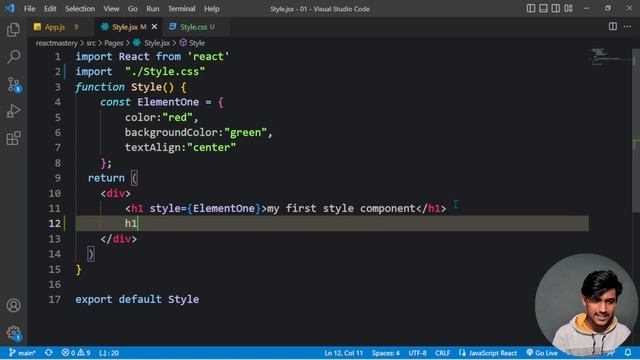The image size is (640, 360).
Task: Open the Source Control view
Action: pos(14,84)
